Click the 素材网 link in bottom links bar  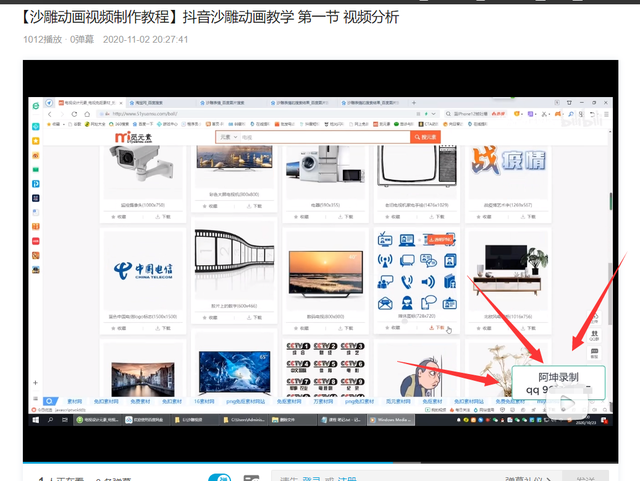pos(74,402)
